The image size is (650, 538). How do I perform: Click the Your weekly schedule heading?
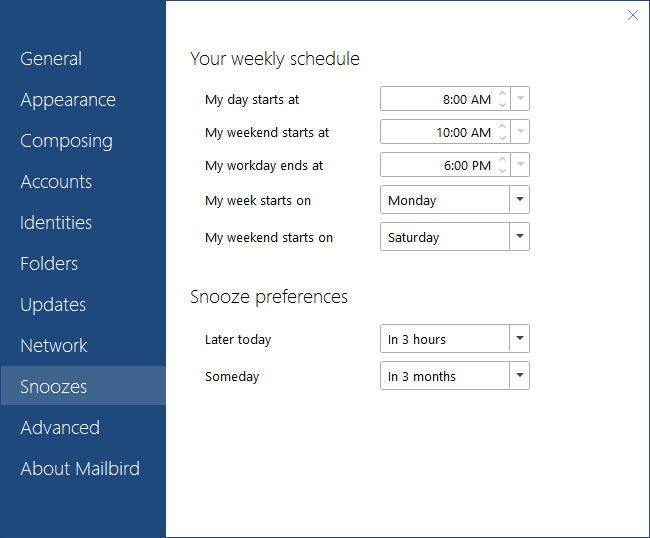[275, 59]
